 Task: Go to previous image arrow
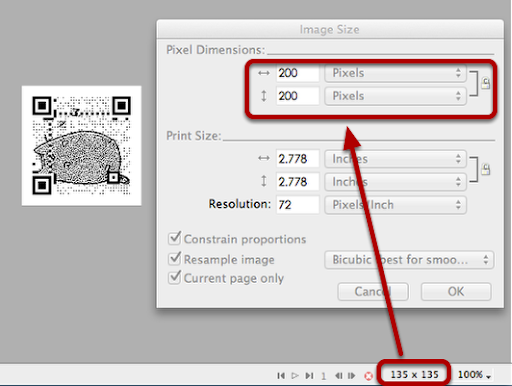tap(339, 376)
